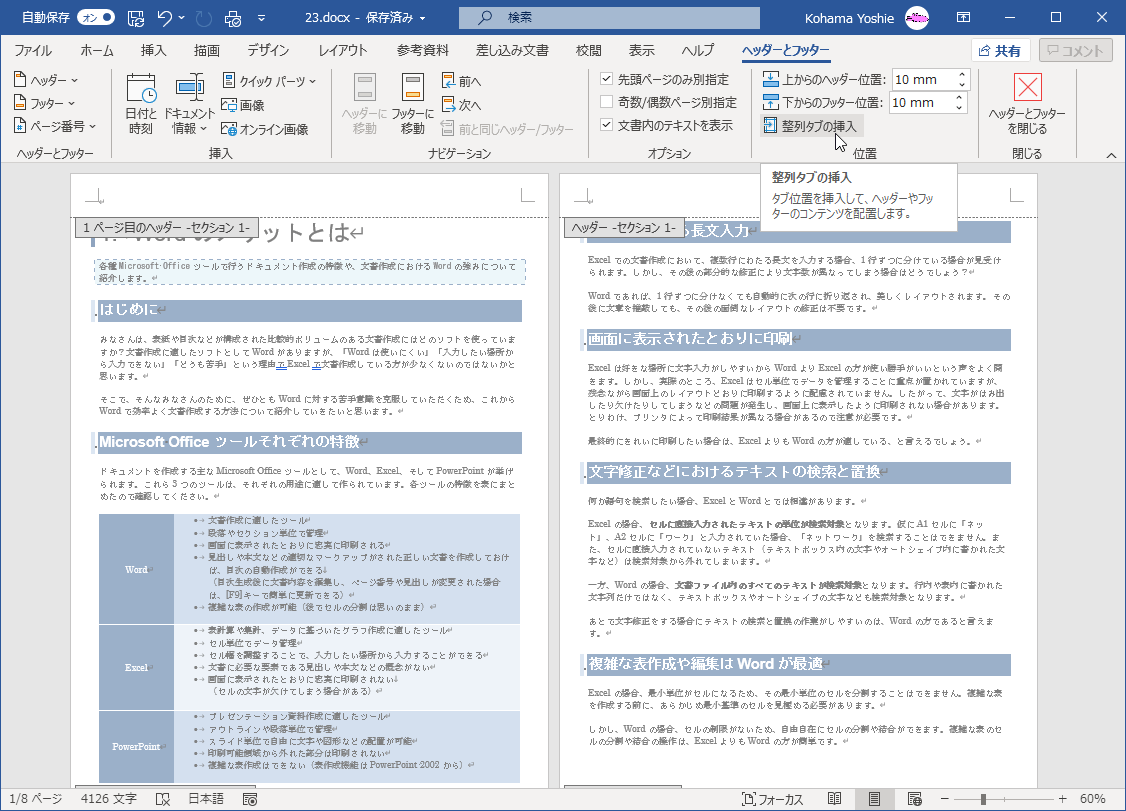
Task: Click the spelling check icon in status bar
Action: pos(163,799)
